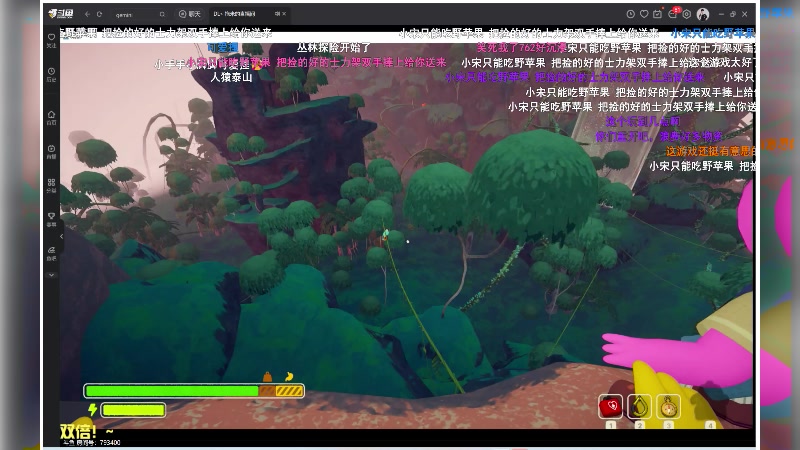Click the lightning bolt stamina icon
Image resolution: width=800 pixels, height=450 pixels.
click(x=92, y=409)
